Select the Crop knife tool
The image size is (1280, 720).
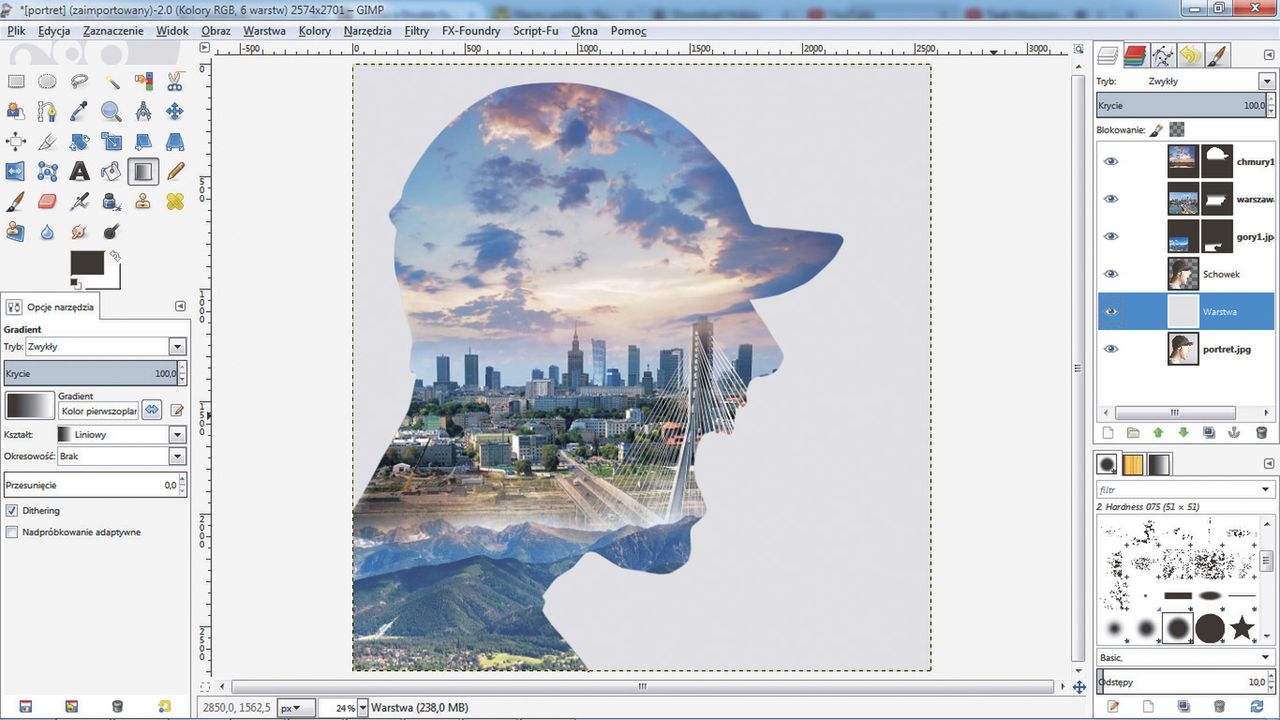47,142
